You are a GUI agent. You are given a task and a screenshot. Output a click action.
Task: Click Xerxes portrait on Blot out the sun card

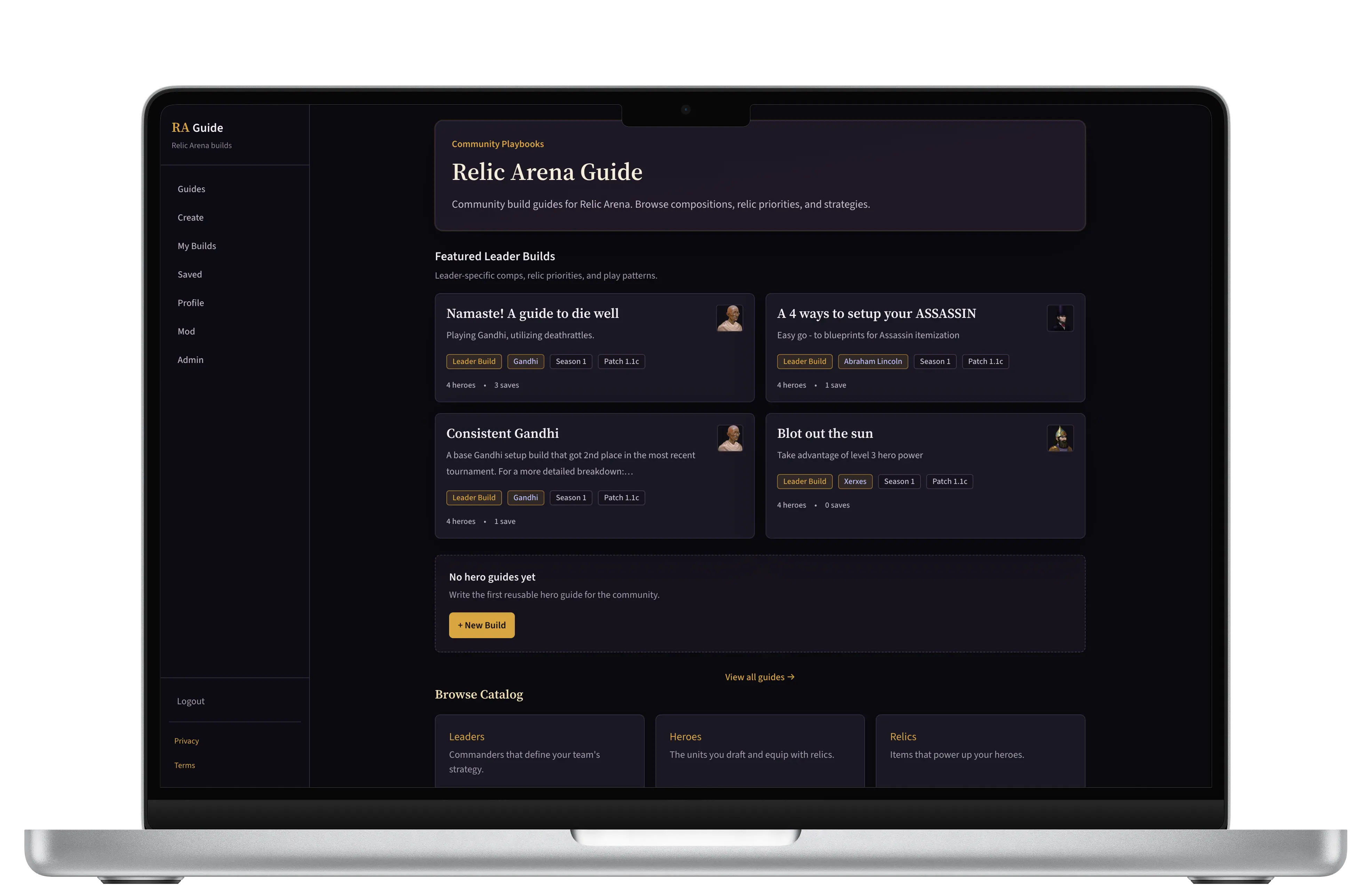click(1060, 438)
